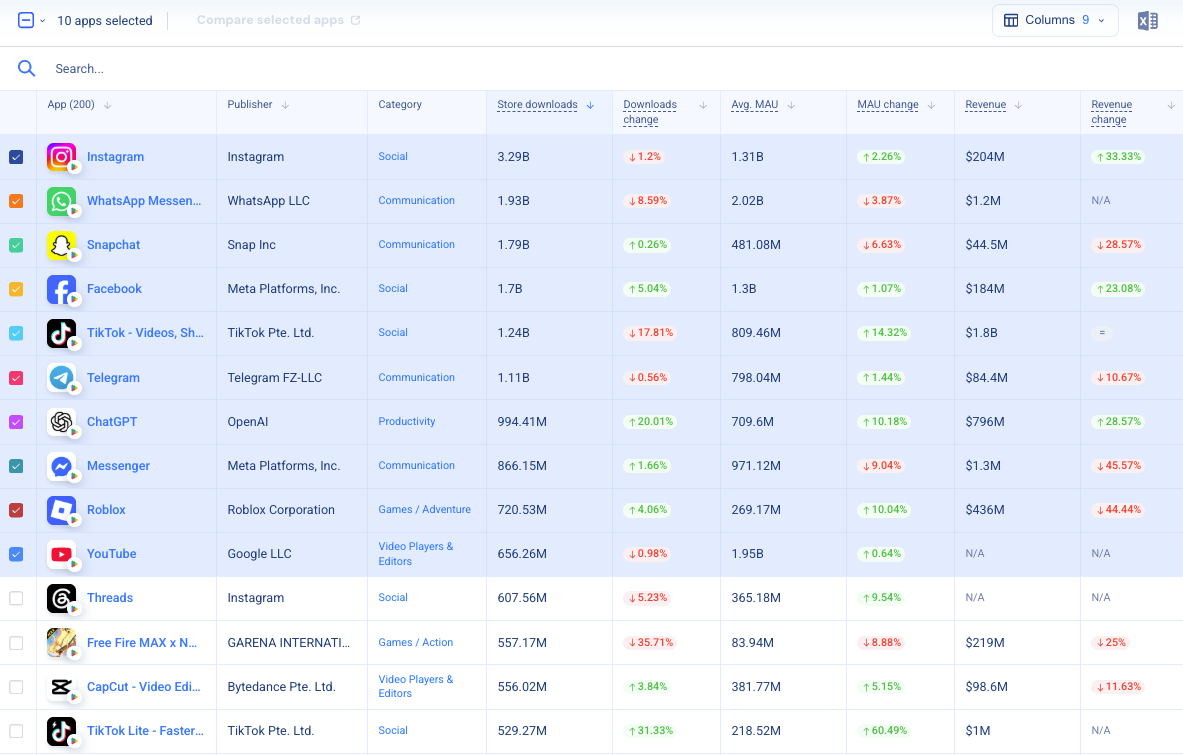1183x755 pixels.
Task: Filter by Games / Adventure category link
Action: pyautogui.click(x=425, y=510)
